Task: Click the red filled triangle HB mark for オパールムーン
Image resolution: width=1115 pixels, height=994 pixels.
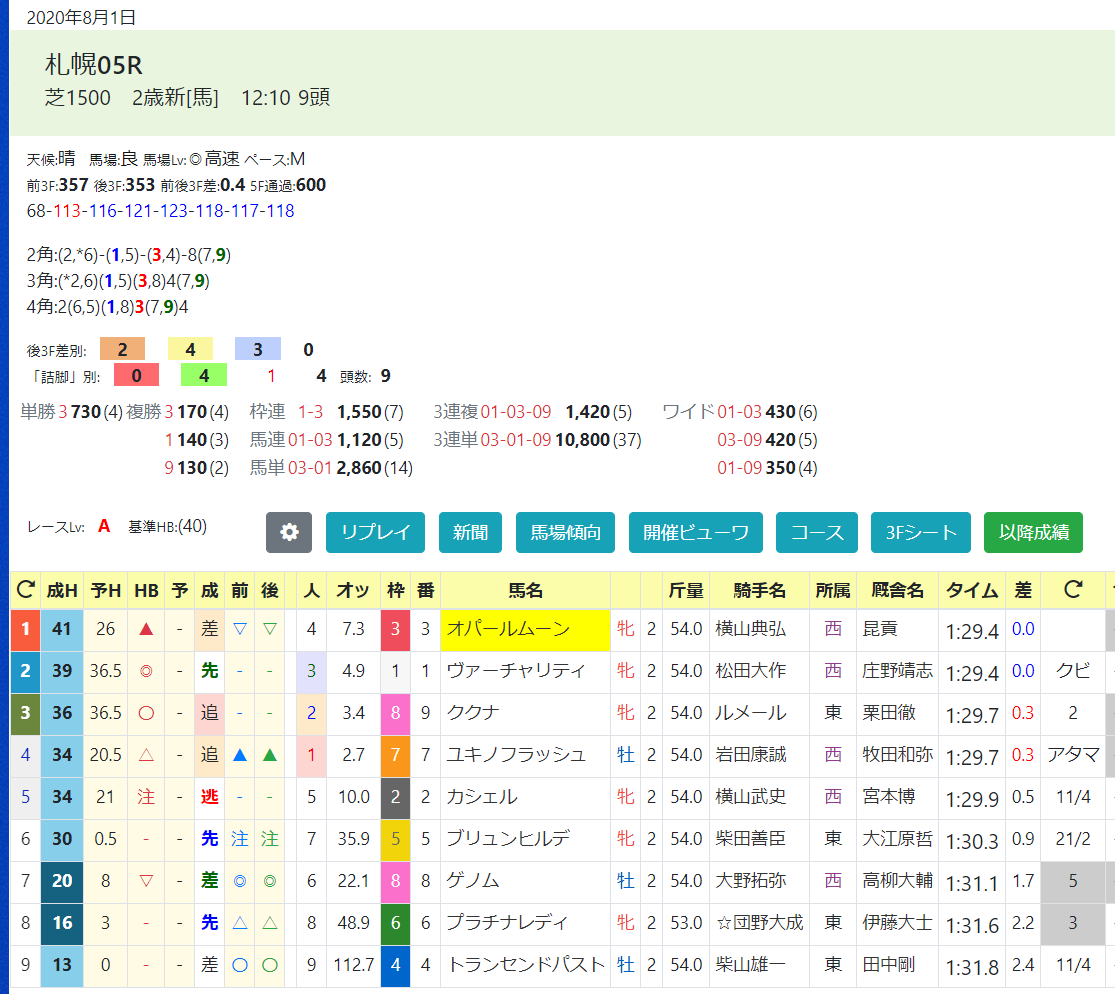Action: click(x=146, y=629)
